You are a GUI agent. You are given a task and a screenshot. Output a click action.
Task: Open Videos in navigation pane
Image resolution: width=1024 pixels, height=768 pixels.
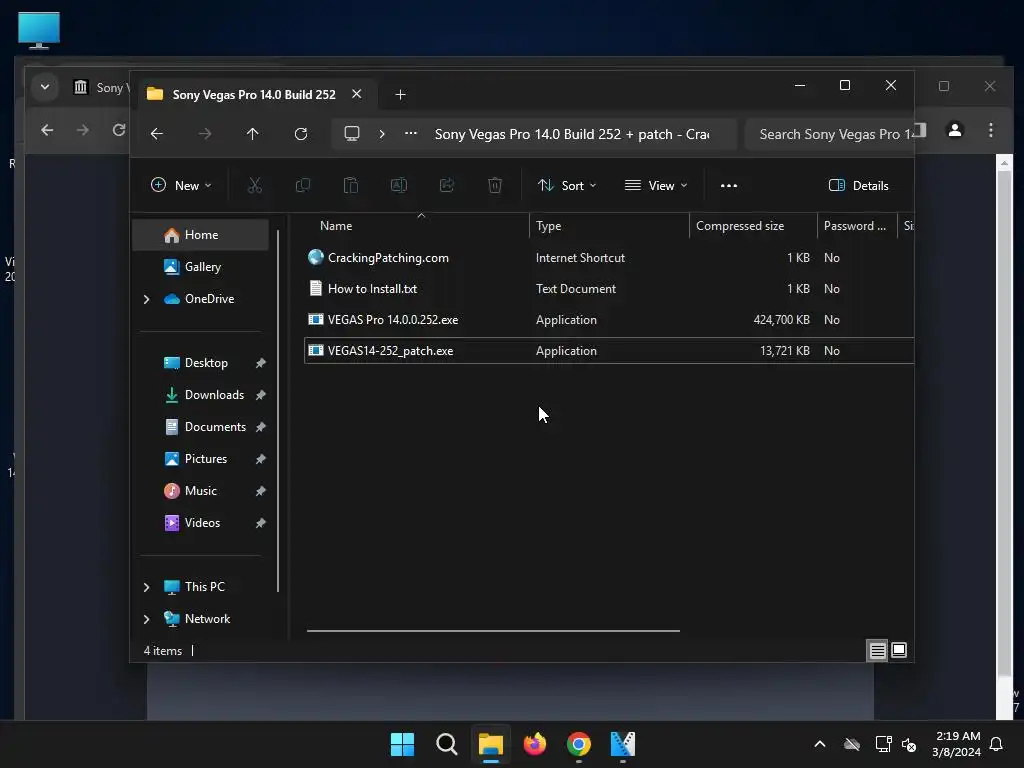coord(200,523)
